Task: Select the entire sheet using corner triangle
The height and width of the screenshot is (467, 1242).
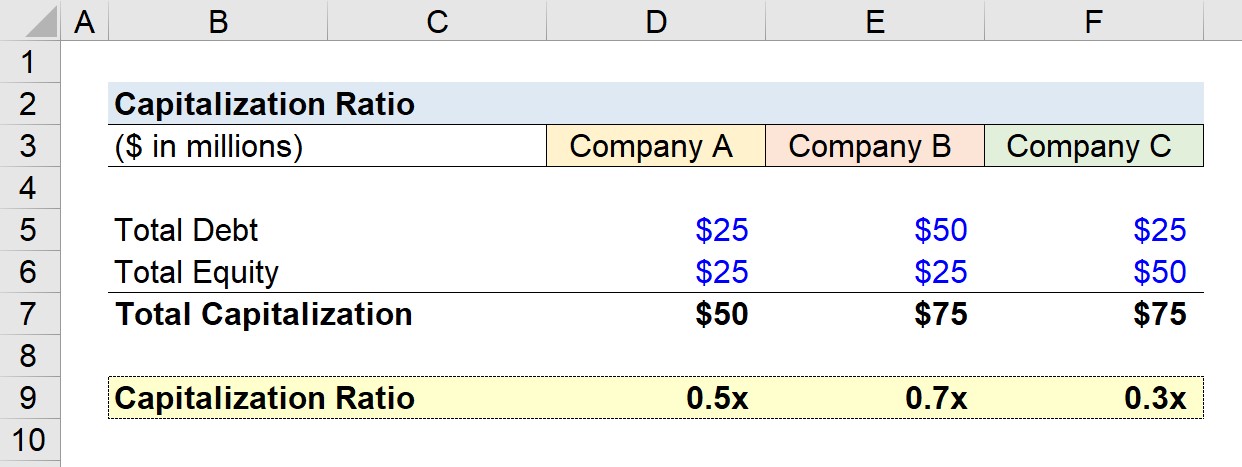Action: click(x=30, y=20)
